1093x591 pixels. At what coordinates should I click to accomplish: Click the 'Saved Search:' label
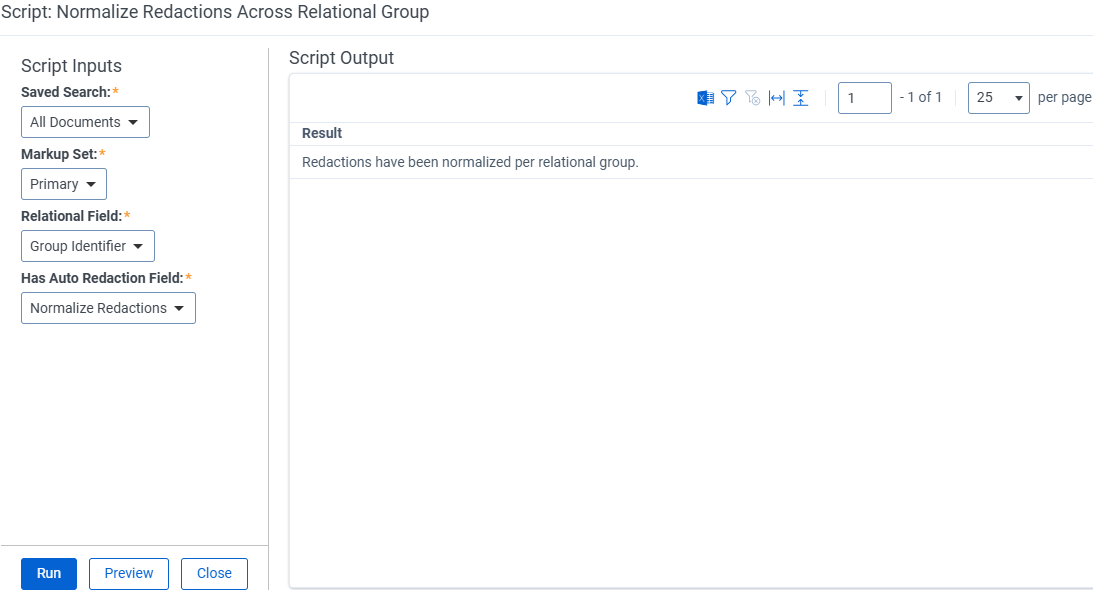pyautogui.click(x=66, y=92)
